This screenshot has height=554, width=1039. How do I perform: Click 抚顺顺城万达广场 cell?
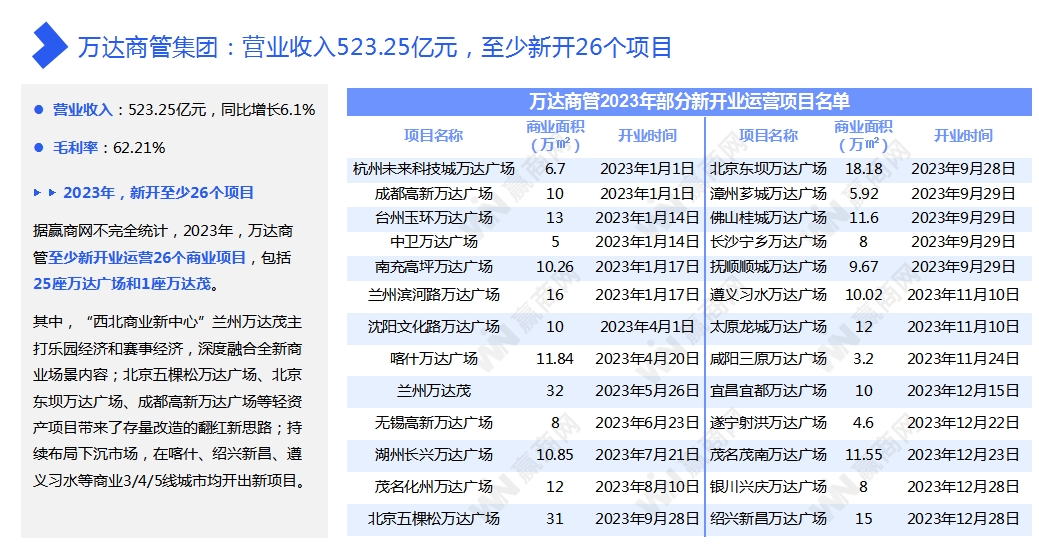[769, 266]
